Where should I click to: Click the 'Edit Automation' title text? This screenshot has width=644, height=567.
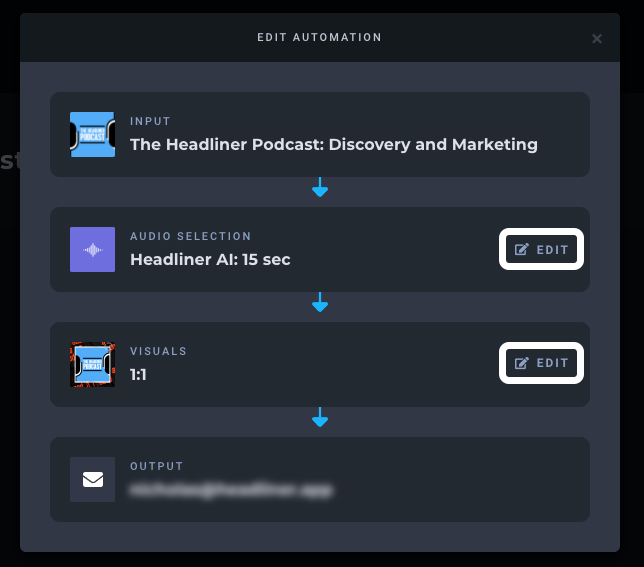pos(320,37)
